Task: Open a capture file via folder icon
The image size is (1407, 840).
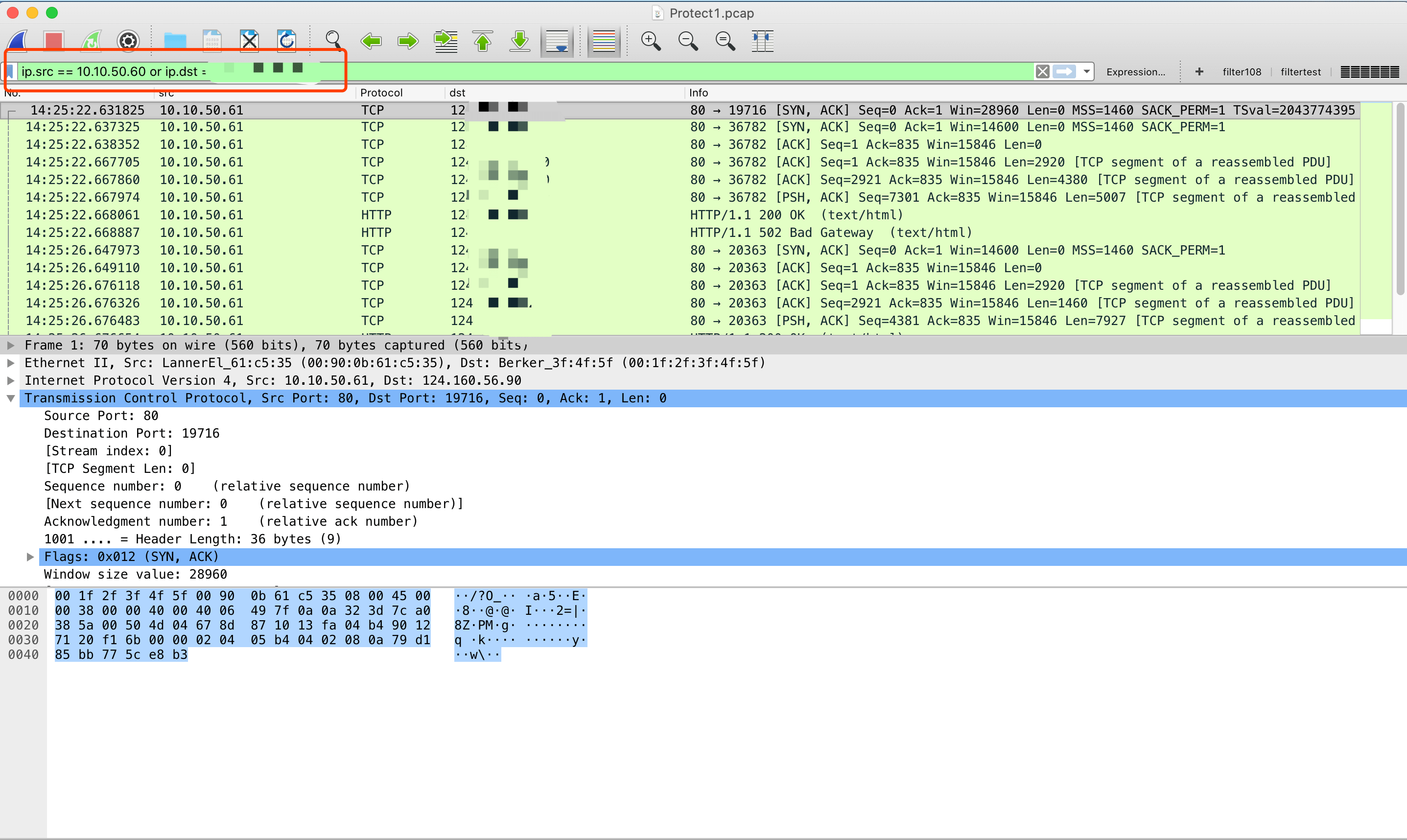Action: tap(175, 40)
